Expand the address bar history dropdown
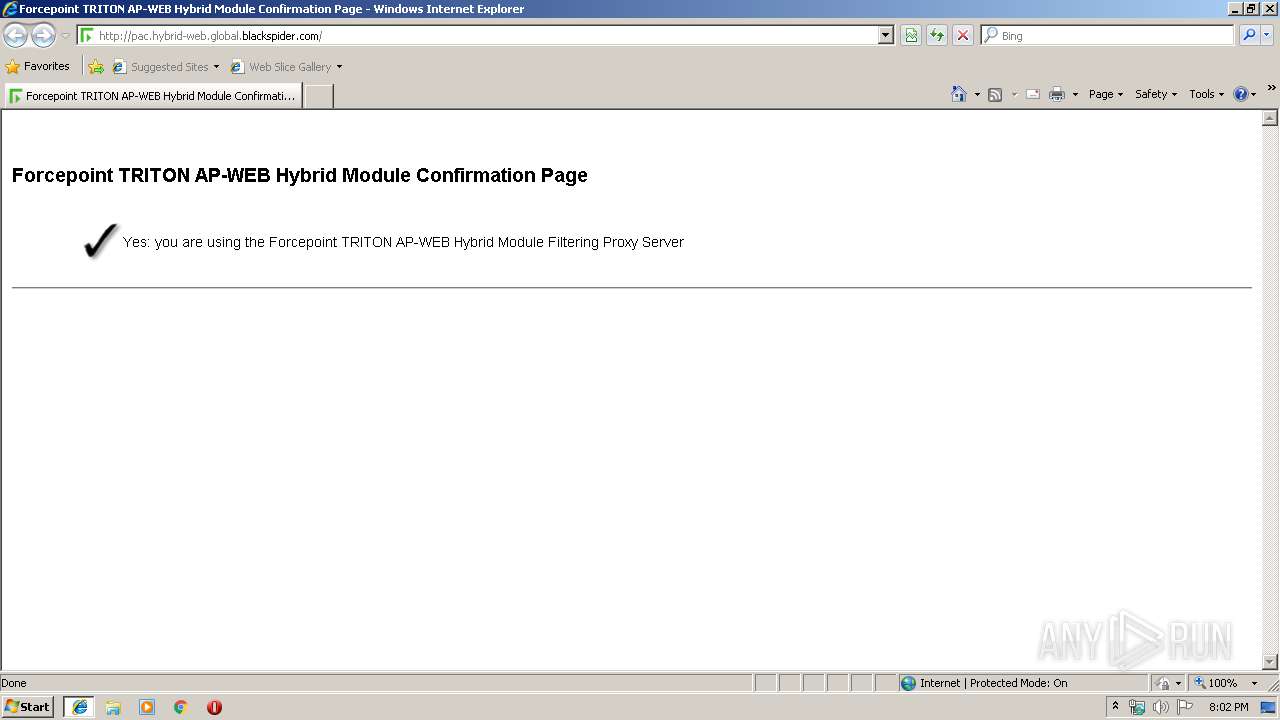Viewport: 1280px width, 720px height. (x=885, y=35)
